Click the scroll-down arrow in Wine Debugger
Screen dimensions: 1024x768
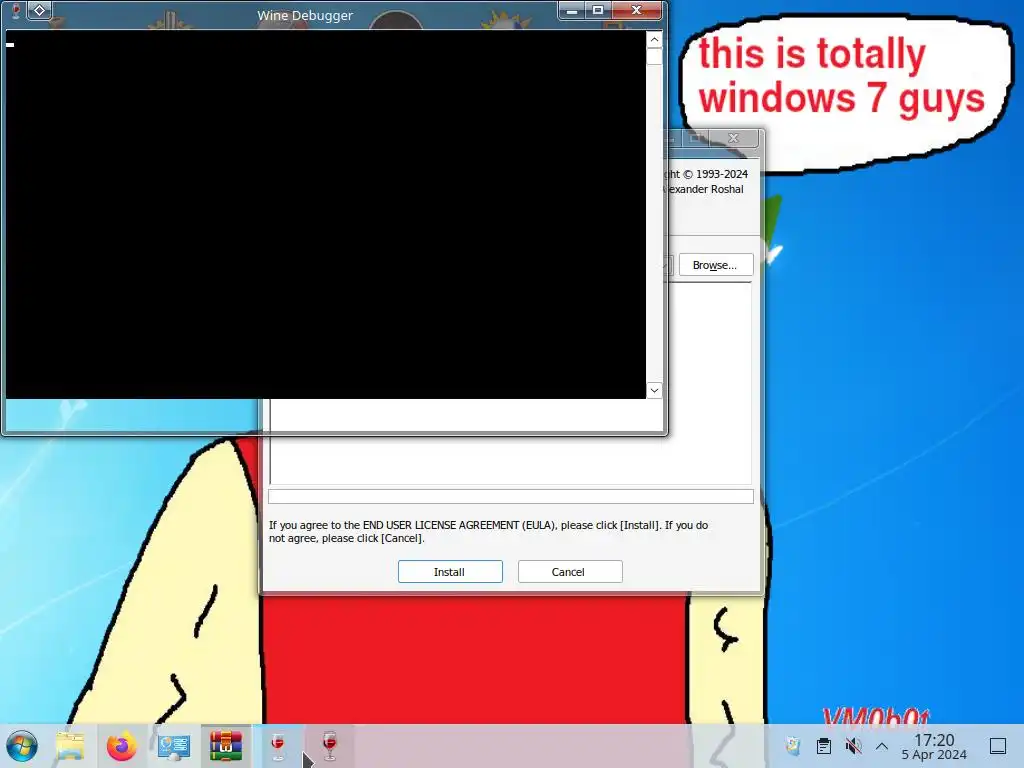click(x=654, y=391)
